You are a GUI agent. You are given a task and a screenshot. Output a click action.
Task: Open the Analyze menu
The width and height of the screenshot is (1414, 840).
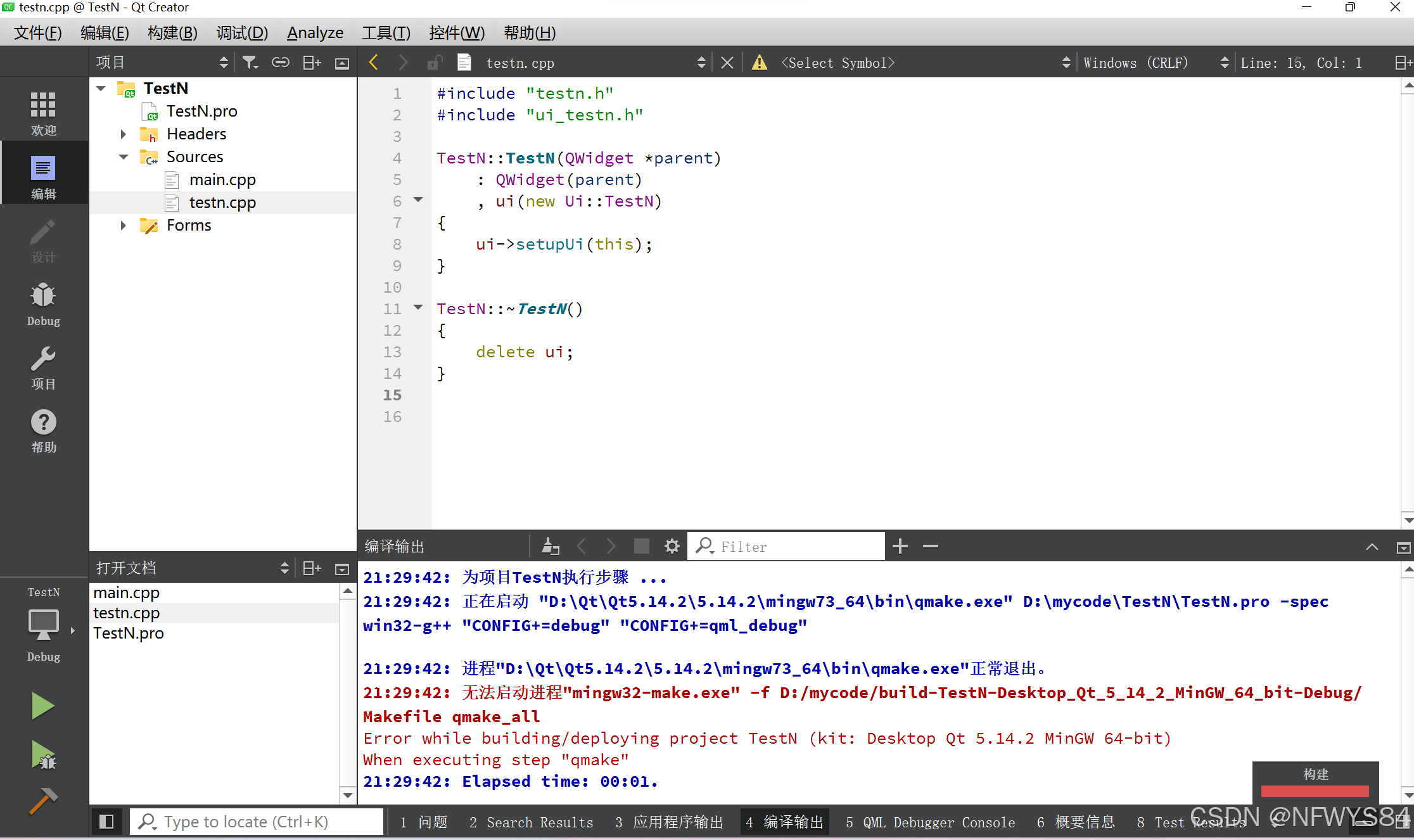pyautogui.click(x=315, y=33)
